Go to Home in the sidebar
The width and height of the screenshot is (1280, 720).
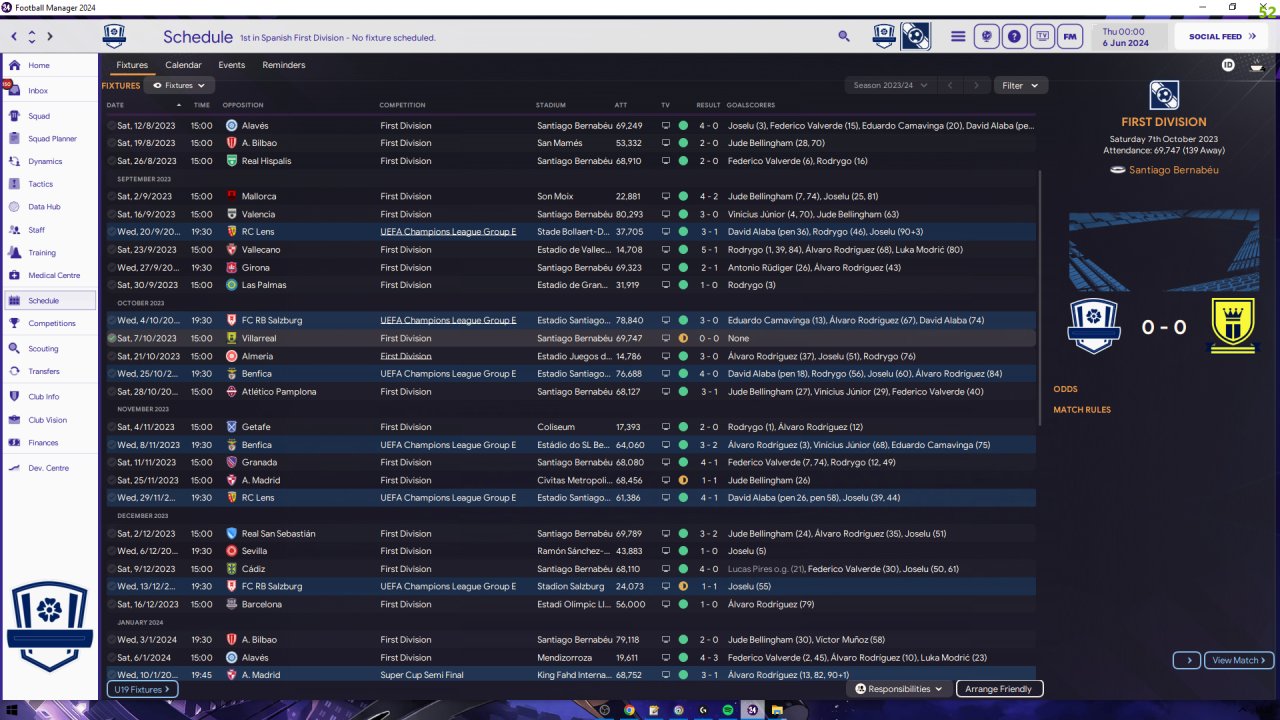tap(50, 65)
